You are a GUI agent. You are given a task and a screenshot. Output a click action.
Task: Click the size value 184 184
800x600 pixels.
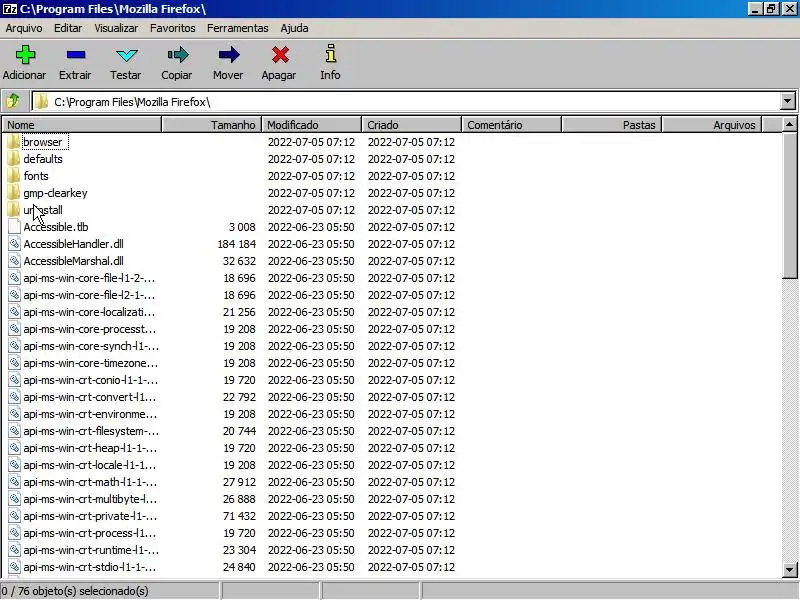(x=237, y=244)
